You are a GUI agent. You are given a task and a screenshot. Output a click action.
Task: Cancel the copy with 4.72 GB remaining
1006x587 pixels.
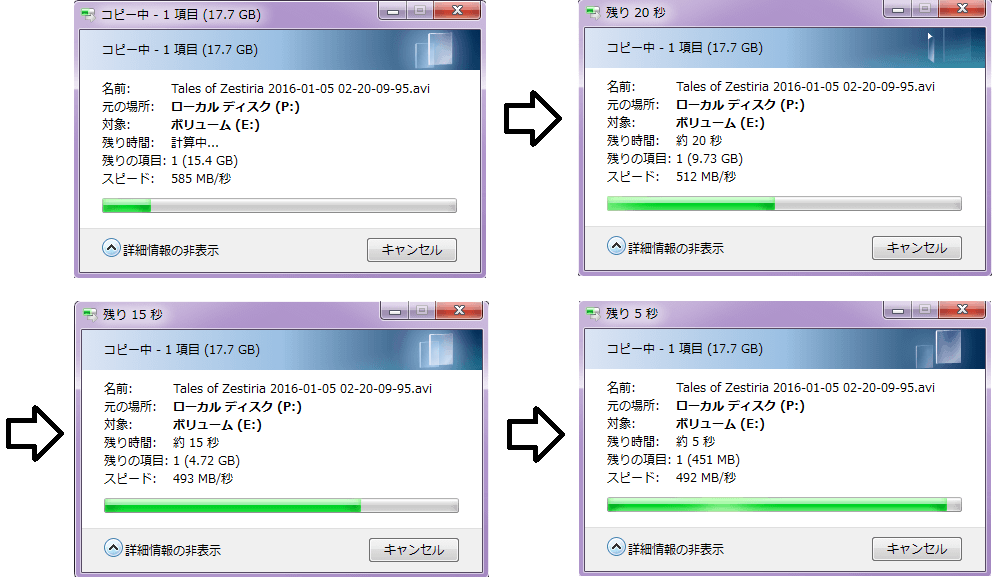point(414,550)
